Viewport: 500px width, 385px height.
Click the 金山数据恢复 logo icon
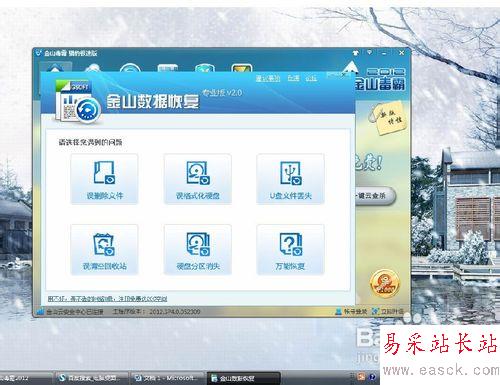pyautogui.click(x=78, y=102)
